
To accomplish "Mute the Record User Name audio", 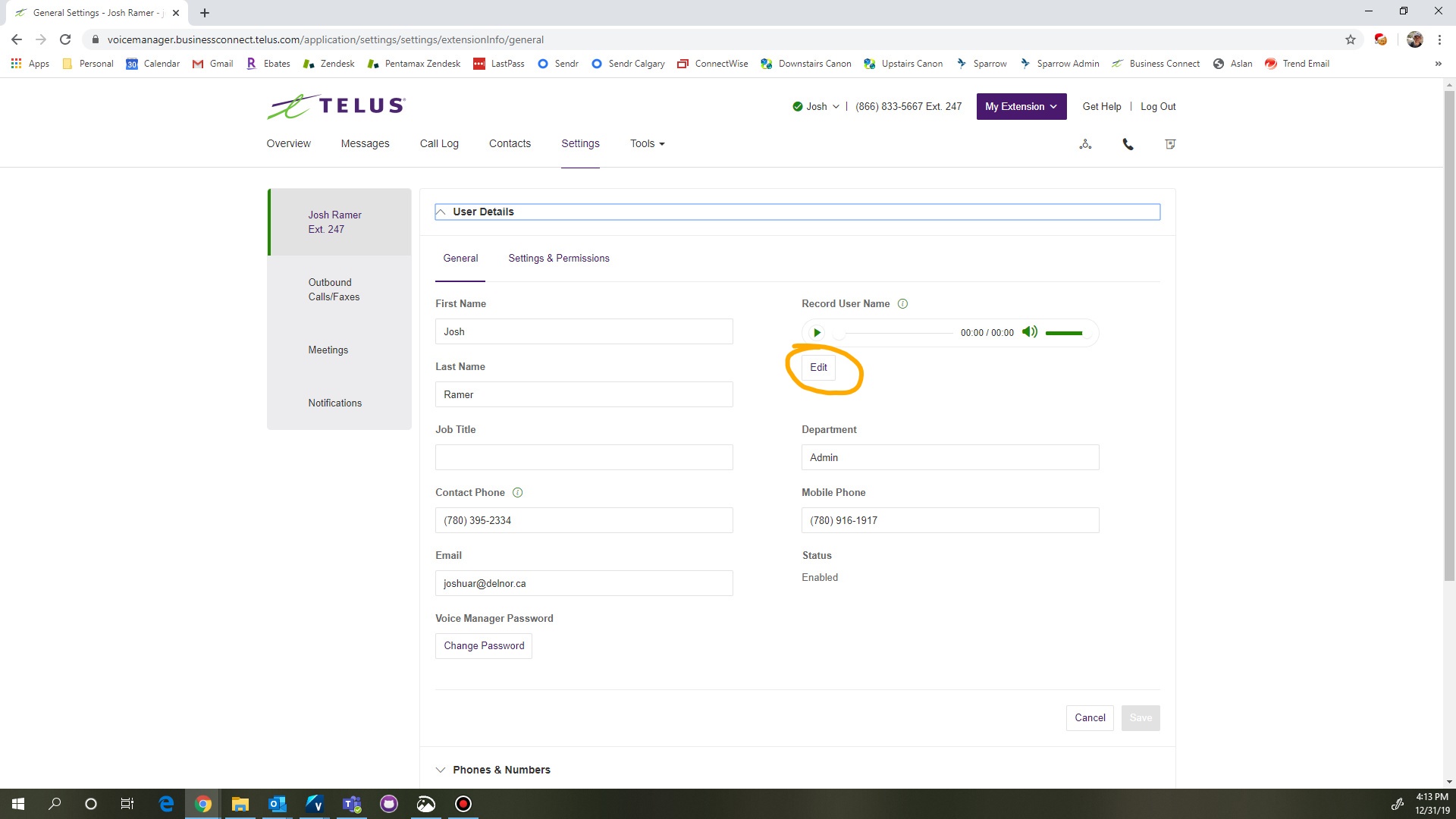I will pos(1030,332).
